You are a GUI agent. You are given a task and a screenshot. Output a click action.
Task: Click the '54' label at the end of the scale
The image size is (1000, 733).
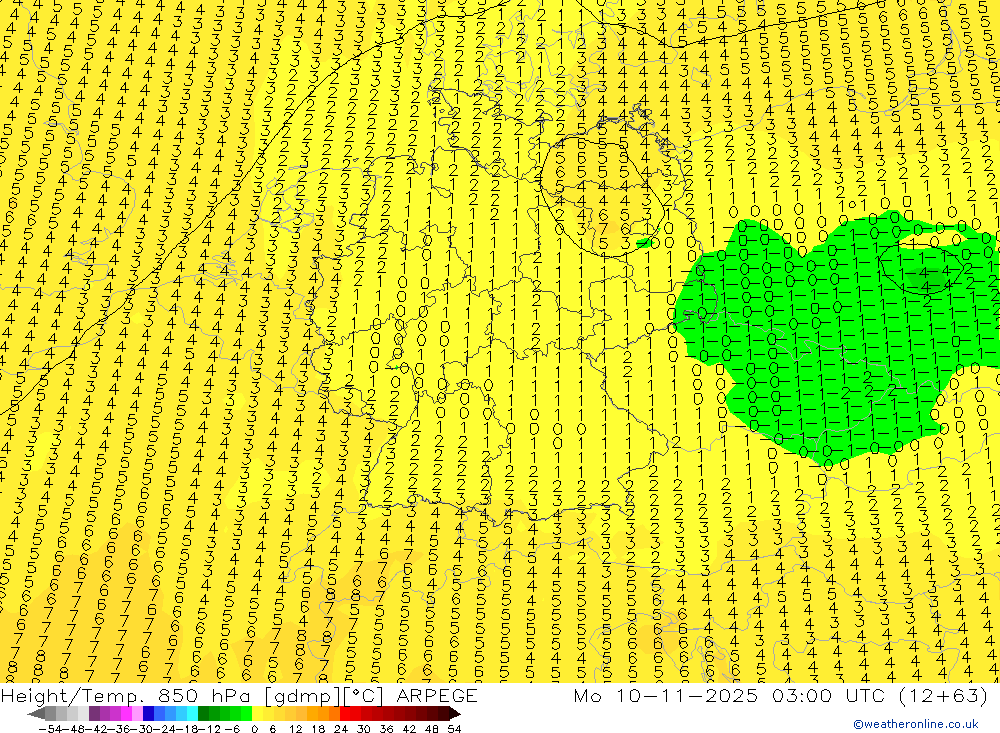(454, 729)
